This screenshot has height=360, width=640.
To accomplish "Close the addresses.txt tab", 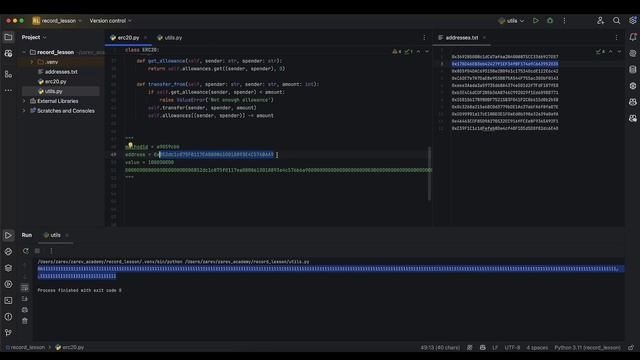I will [484, 38].
